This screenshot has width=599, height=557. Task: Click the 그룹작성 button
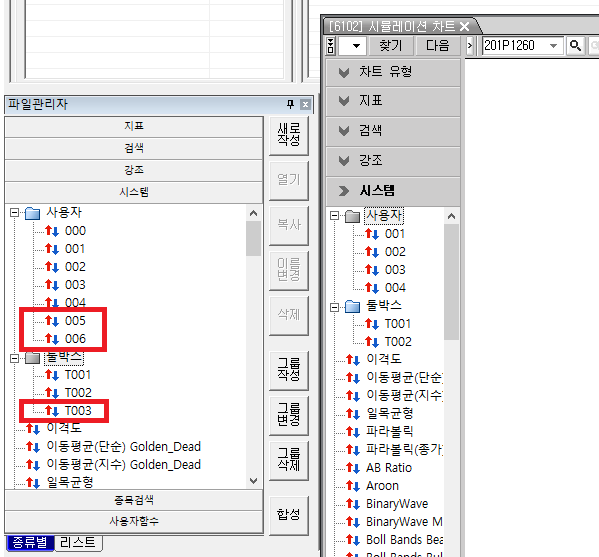point(289,370)
